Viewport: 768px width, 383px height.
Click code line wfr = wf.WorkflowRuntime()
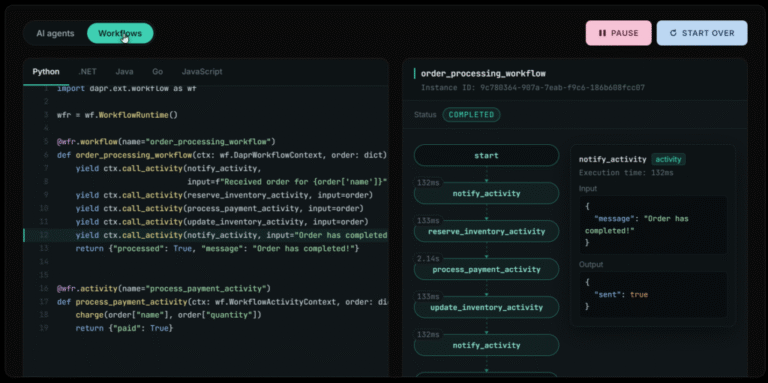(117, 115)
